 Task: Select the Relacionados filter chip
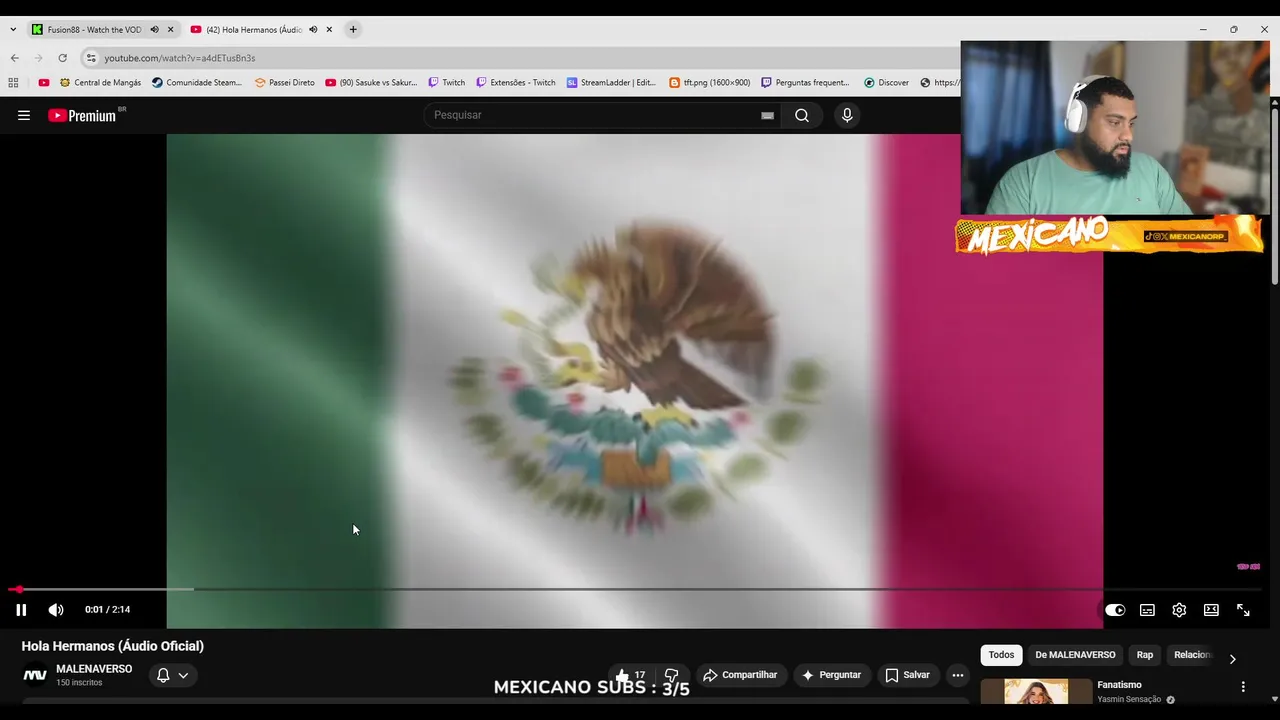[x=1192, y=655]
